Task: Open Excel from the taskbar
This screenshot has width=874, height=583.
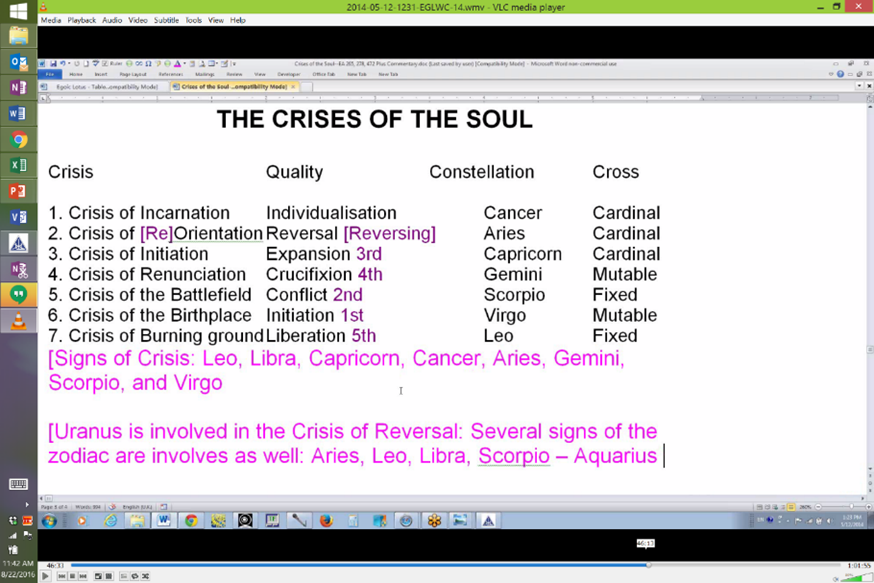Action: [x=18, y=165]
